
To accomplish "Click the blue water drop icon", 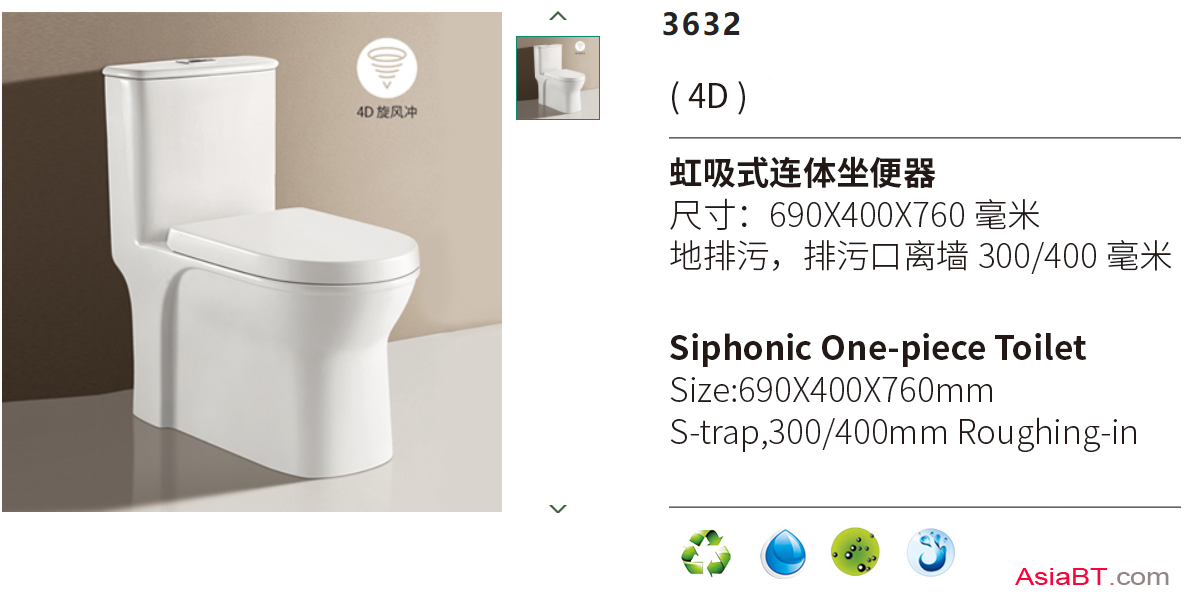I will 783,553.
